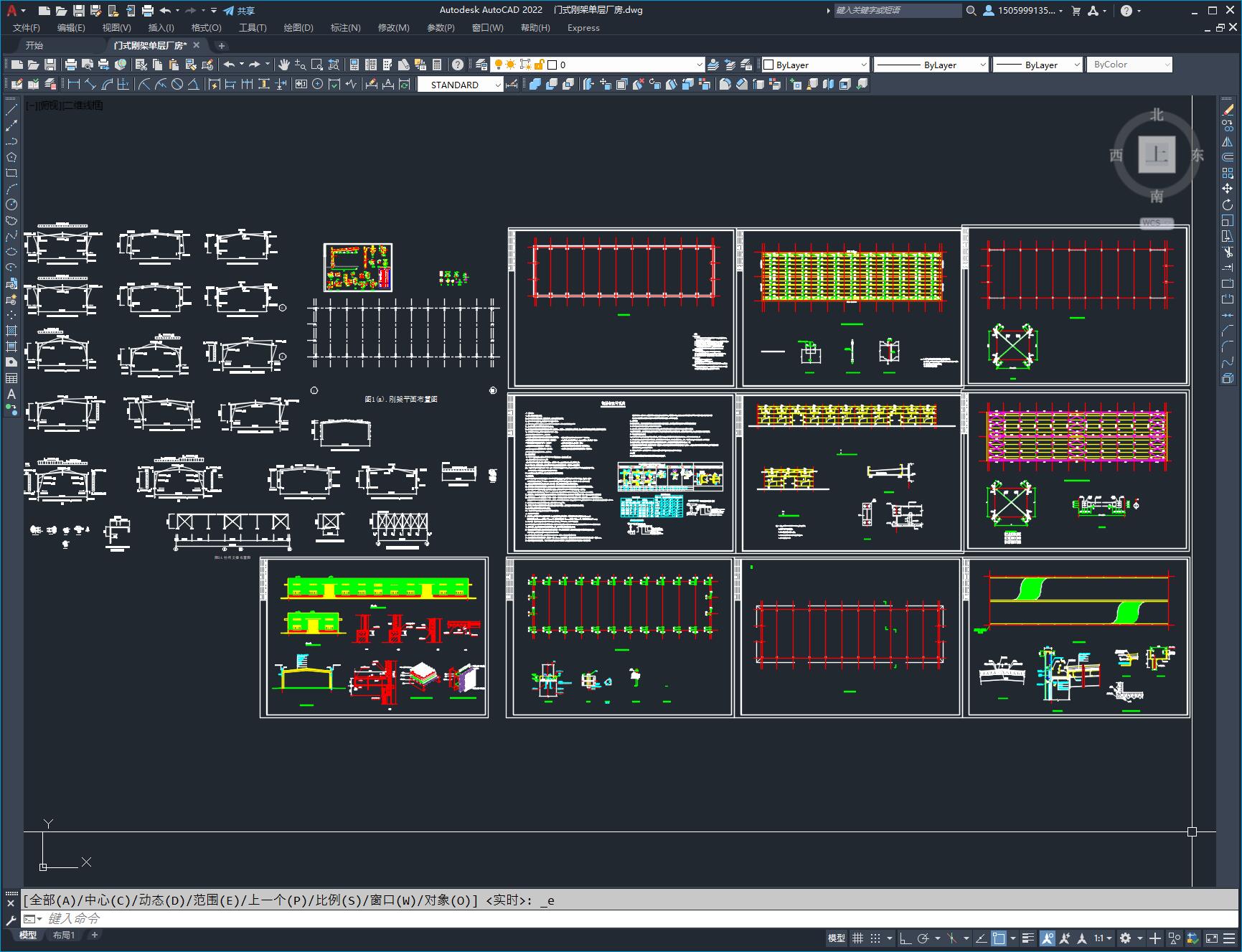This screenshot has height=952, width=1242.
Task: Click the keyword search input field
Action: click(x=898, y=11)
